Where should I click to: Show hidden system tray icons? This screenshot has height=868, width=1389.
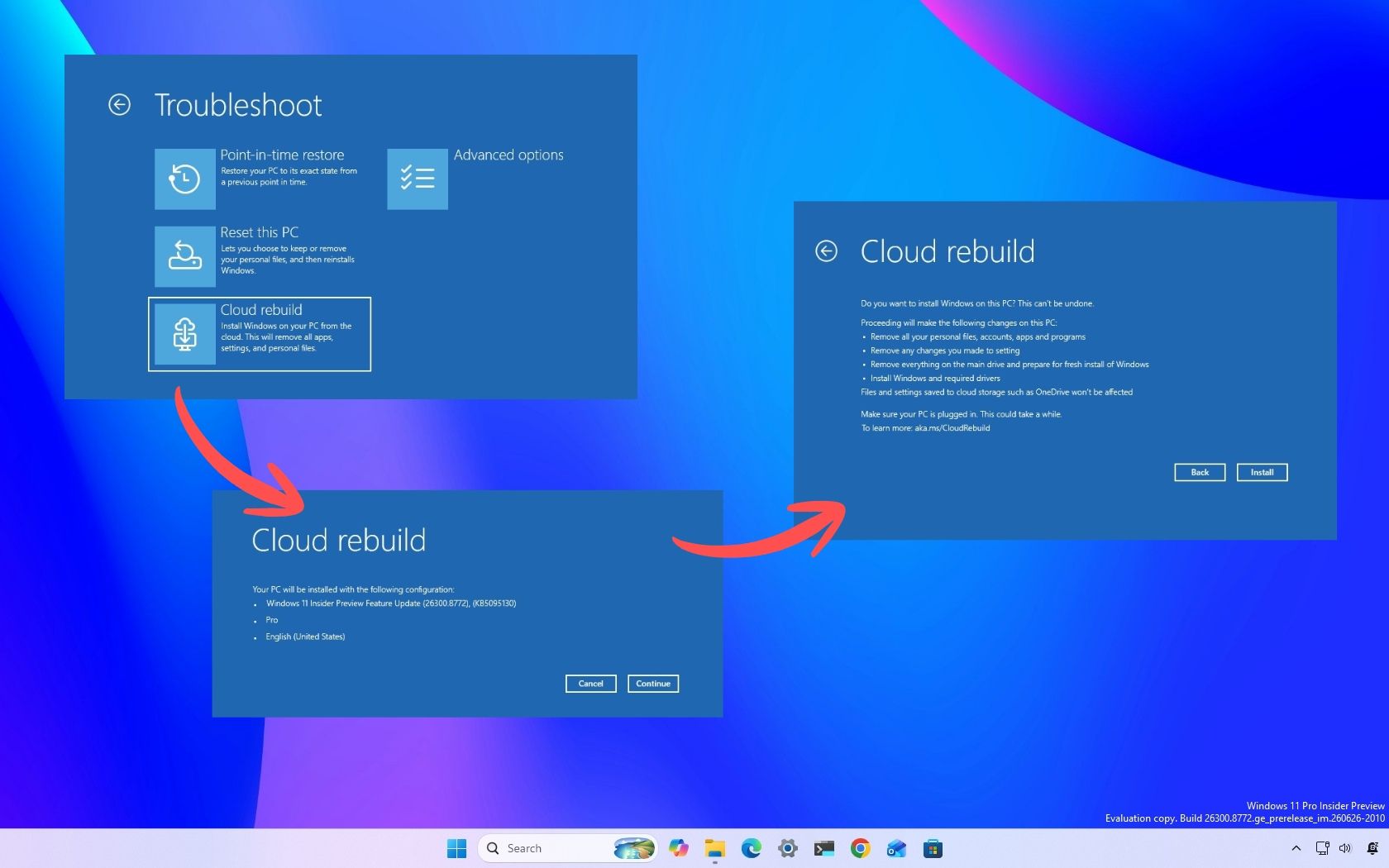pyautogui.click(x=1296, y=848)
